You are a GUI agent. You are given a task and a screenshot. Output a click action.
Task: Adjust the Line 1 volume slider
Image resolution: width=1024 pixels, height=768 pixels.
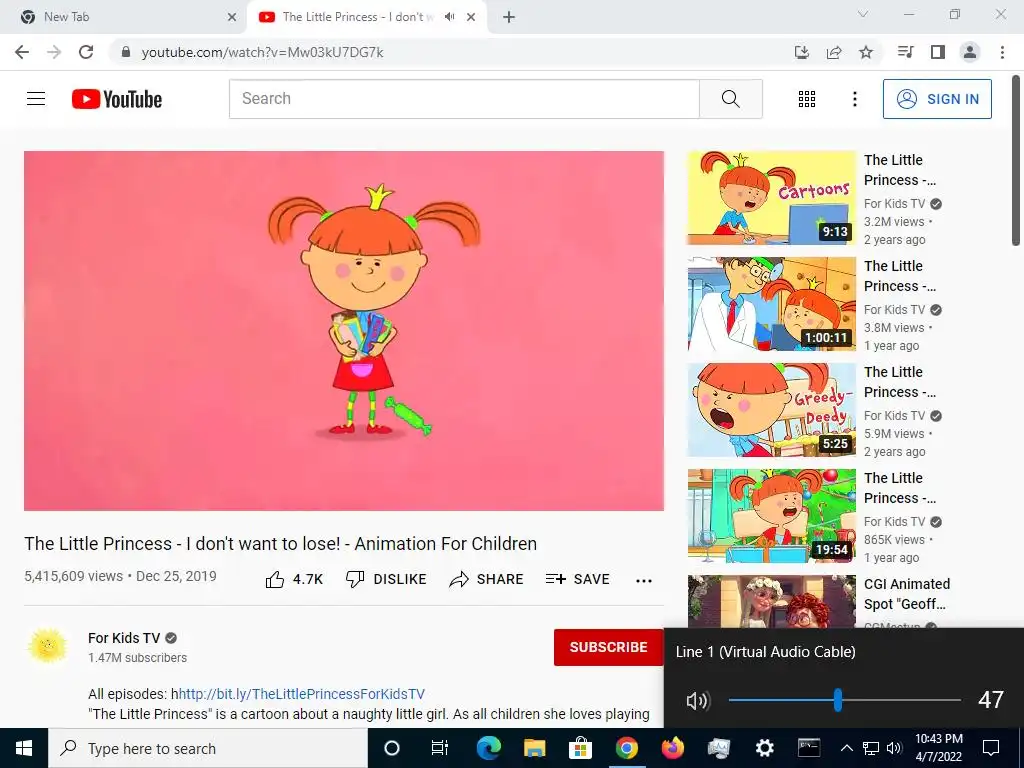point(844,700)
